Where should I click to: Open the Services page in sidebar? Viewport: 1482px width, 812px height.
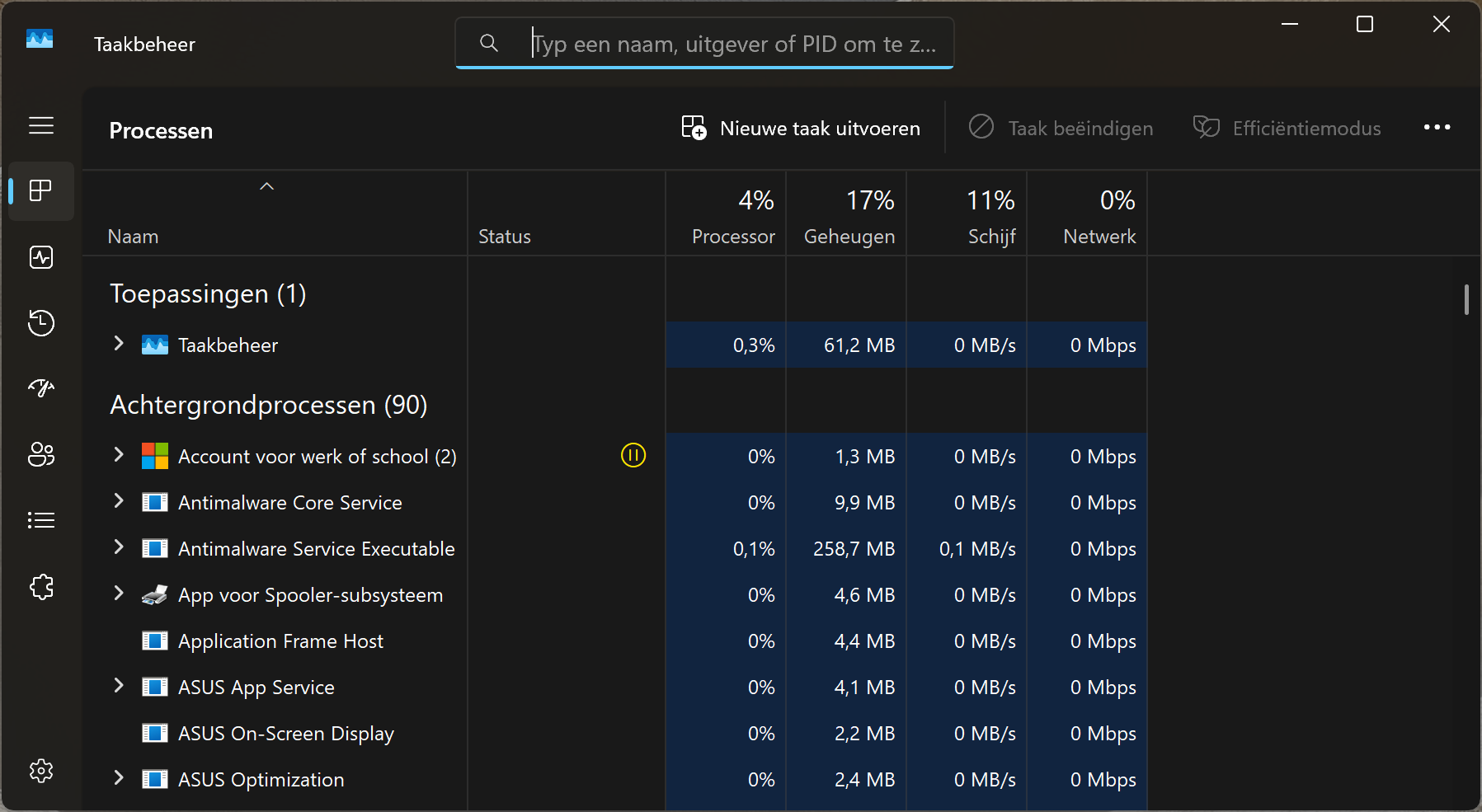(x=41, y=587)
